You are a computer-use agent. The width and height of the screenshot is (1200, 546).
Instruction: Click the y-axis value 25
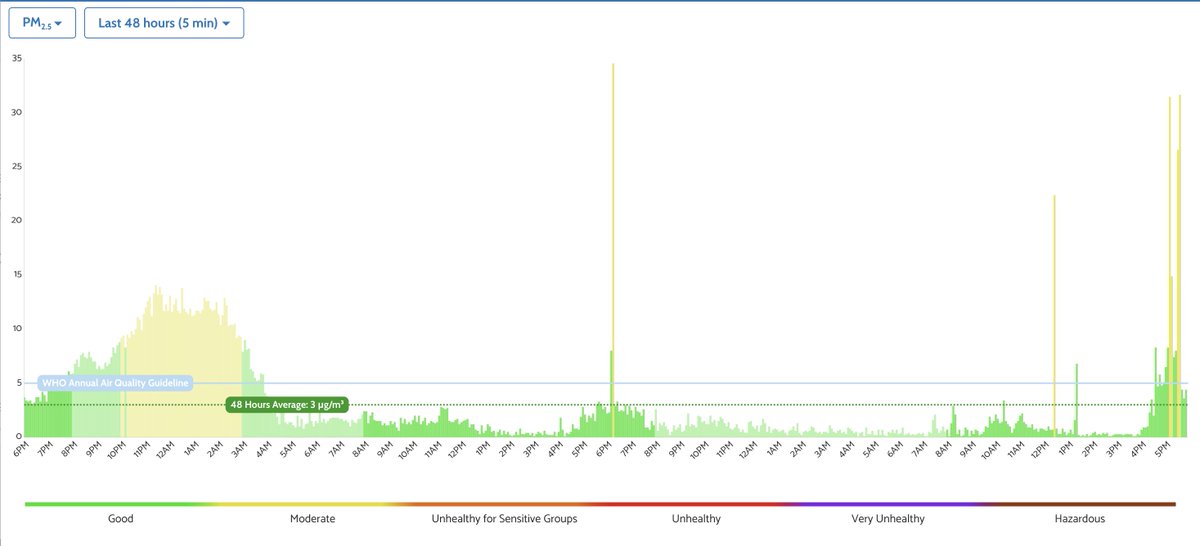point(16,166)
